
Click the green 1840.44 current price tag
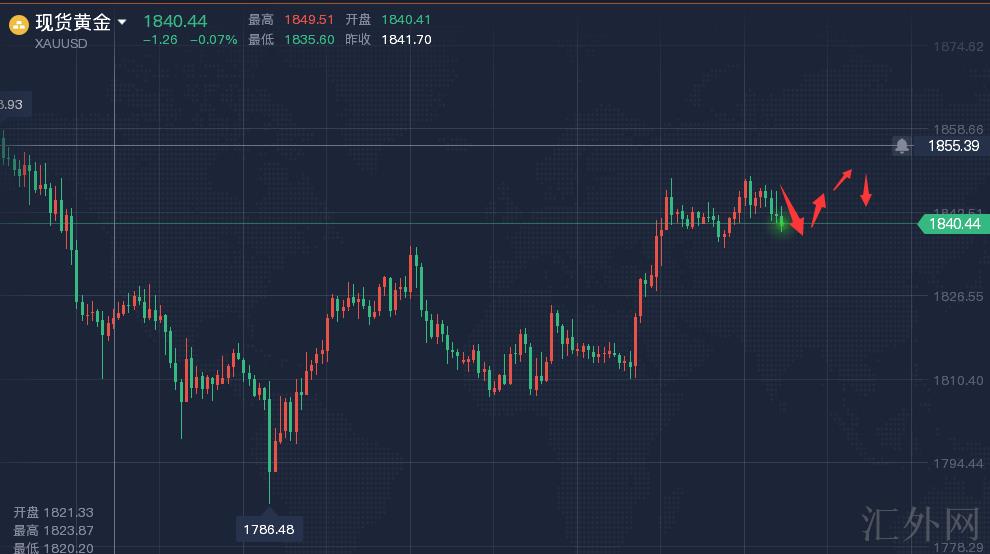952,224
